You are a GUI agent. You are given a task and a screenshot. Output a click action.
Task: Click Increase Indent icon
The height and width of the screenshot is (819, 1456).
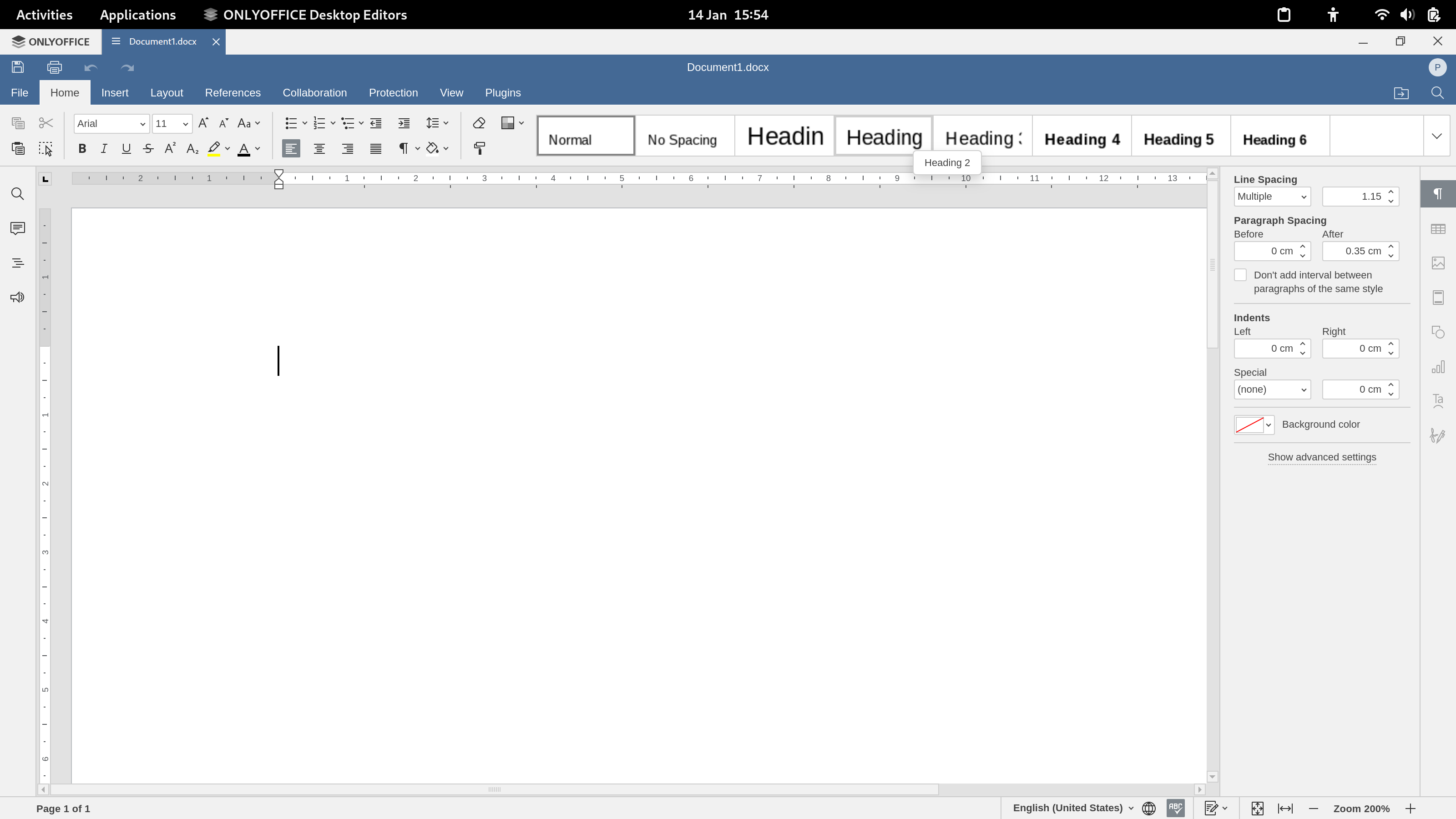(x=404, y=123)
